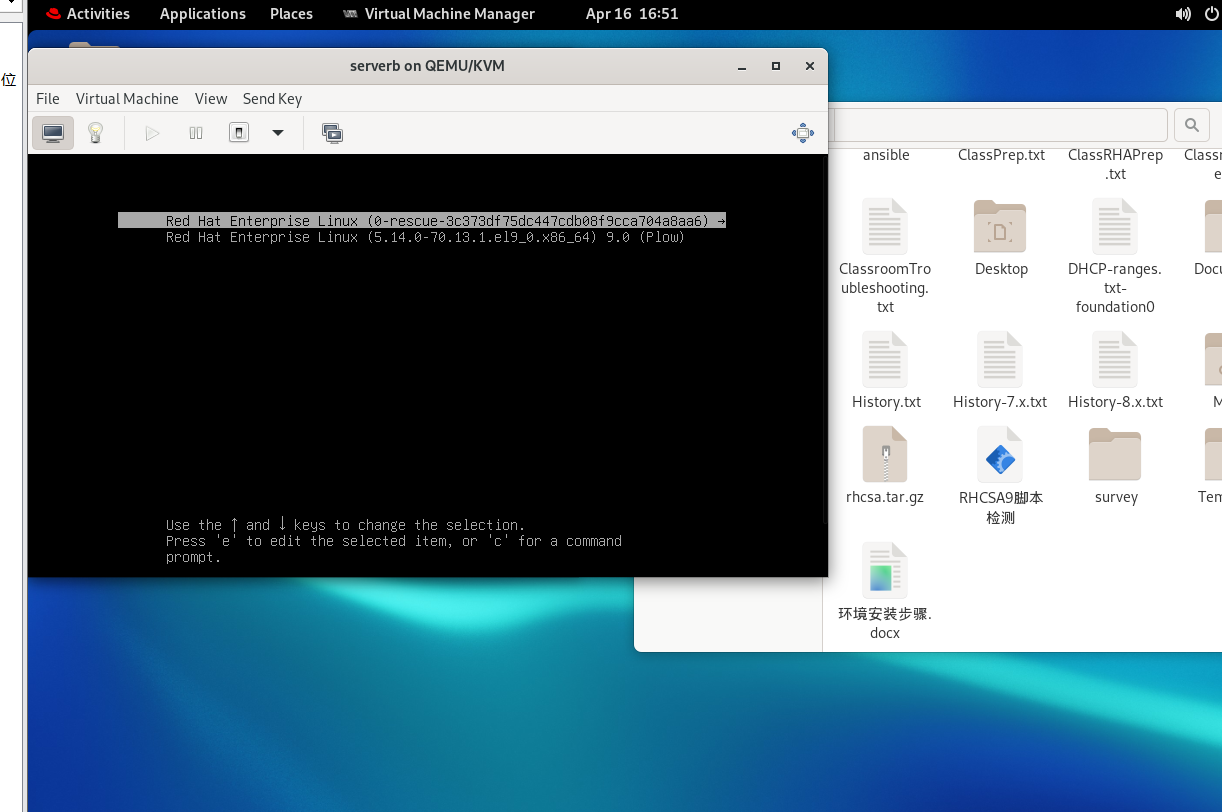
Task: Open the Places menu
Action: tap(291, 14)
